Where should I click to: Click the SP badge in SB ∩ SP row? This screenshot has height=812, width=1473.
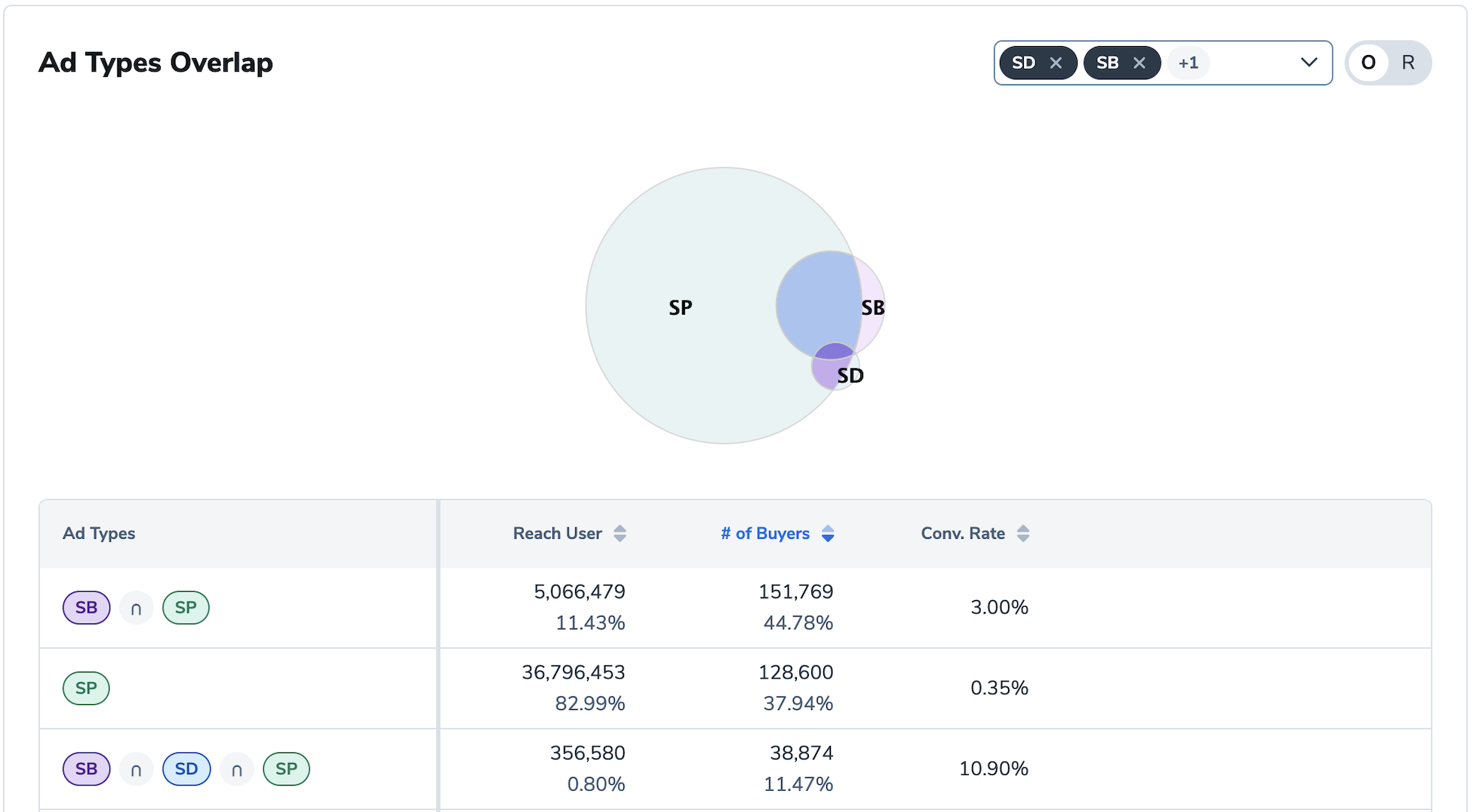coord(186,607)
